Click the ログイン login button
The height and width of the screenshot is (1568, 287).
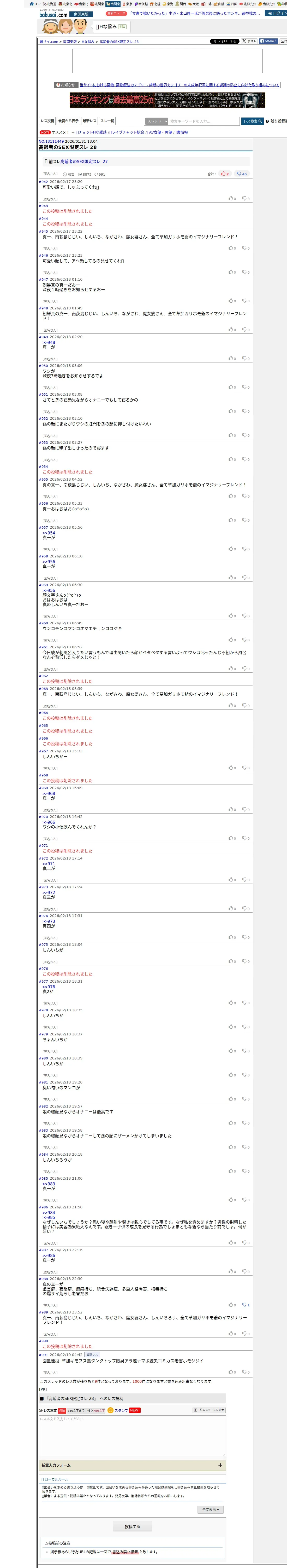[276, 13]
